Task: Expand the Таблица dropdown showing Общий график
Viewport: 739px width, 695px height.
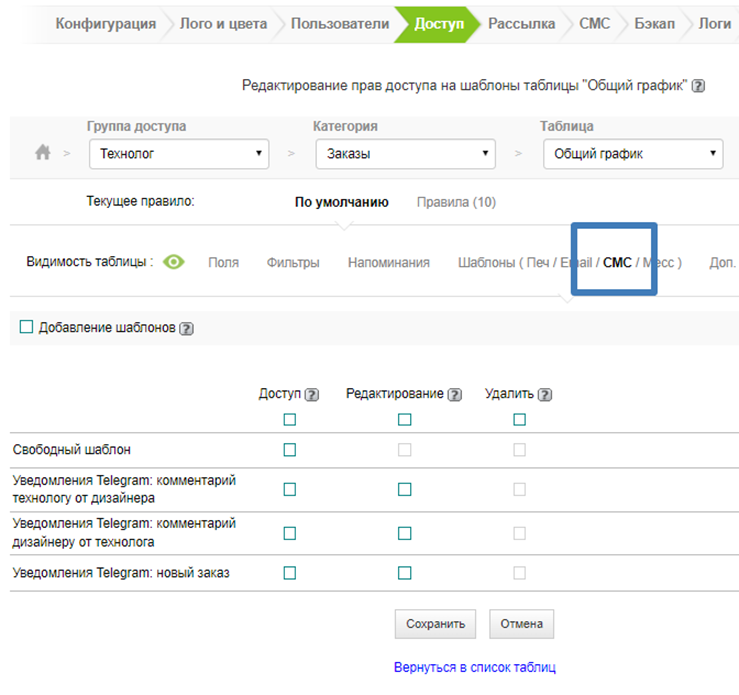Action: [632, 154]
